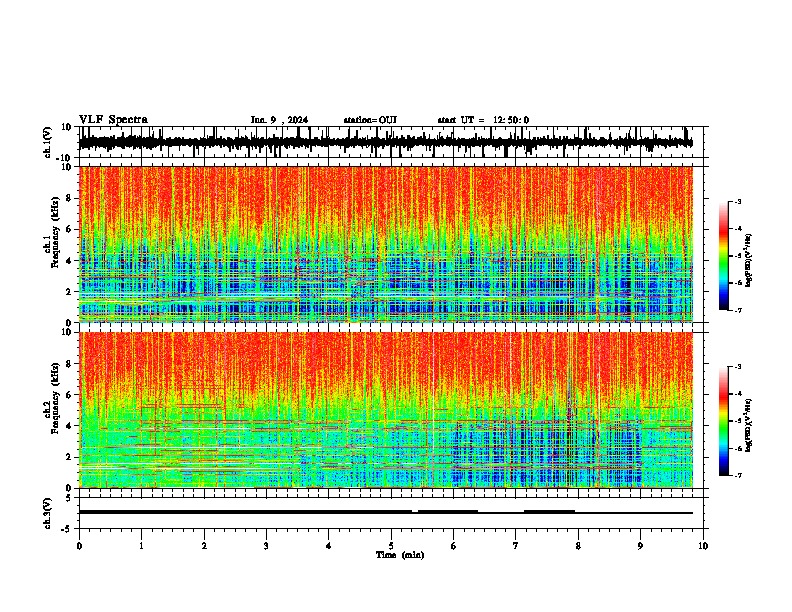
Task: Click time axis tick label "5"
Action: 391,546
